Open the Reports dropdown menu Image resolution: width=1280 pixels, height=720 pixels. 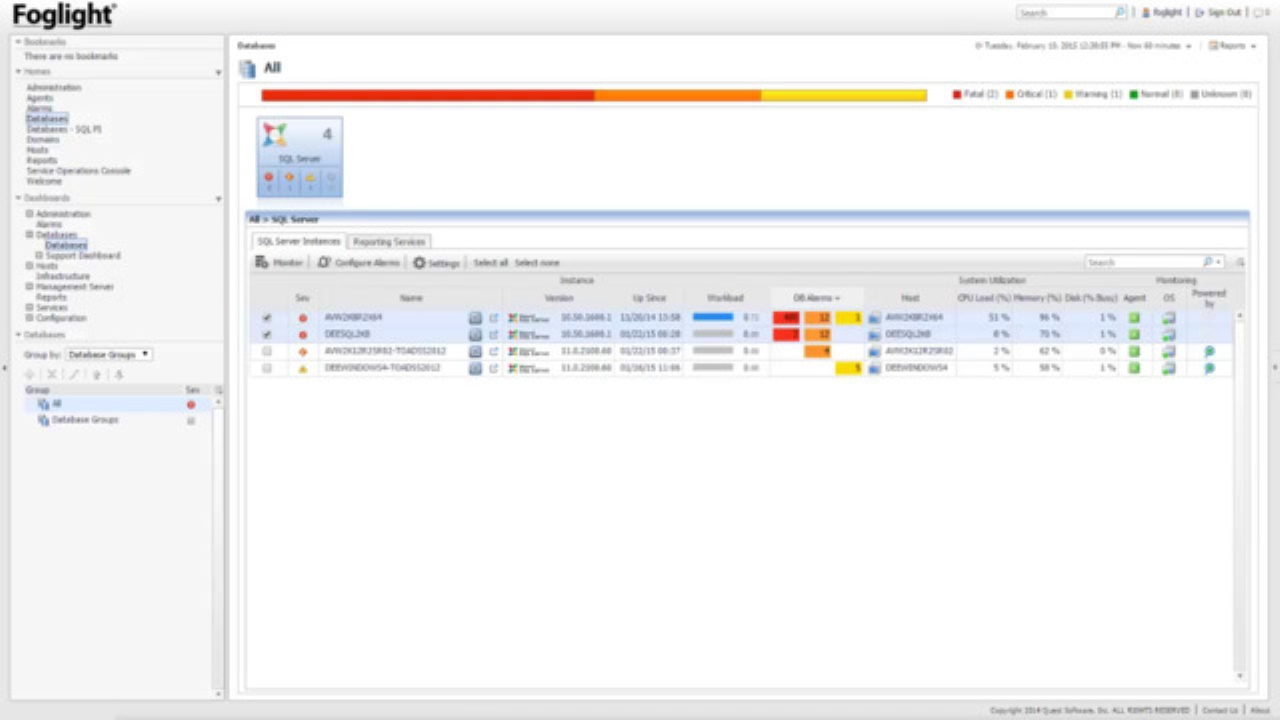(1230, 46)
